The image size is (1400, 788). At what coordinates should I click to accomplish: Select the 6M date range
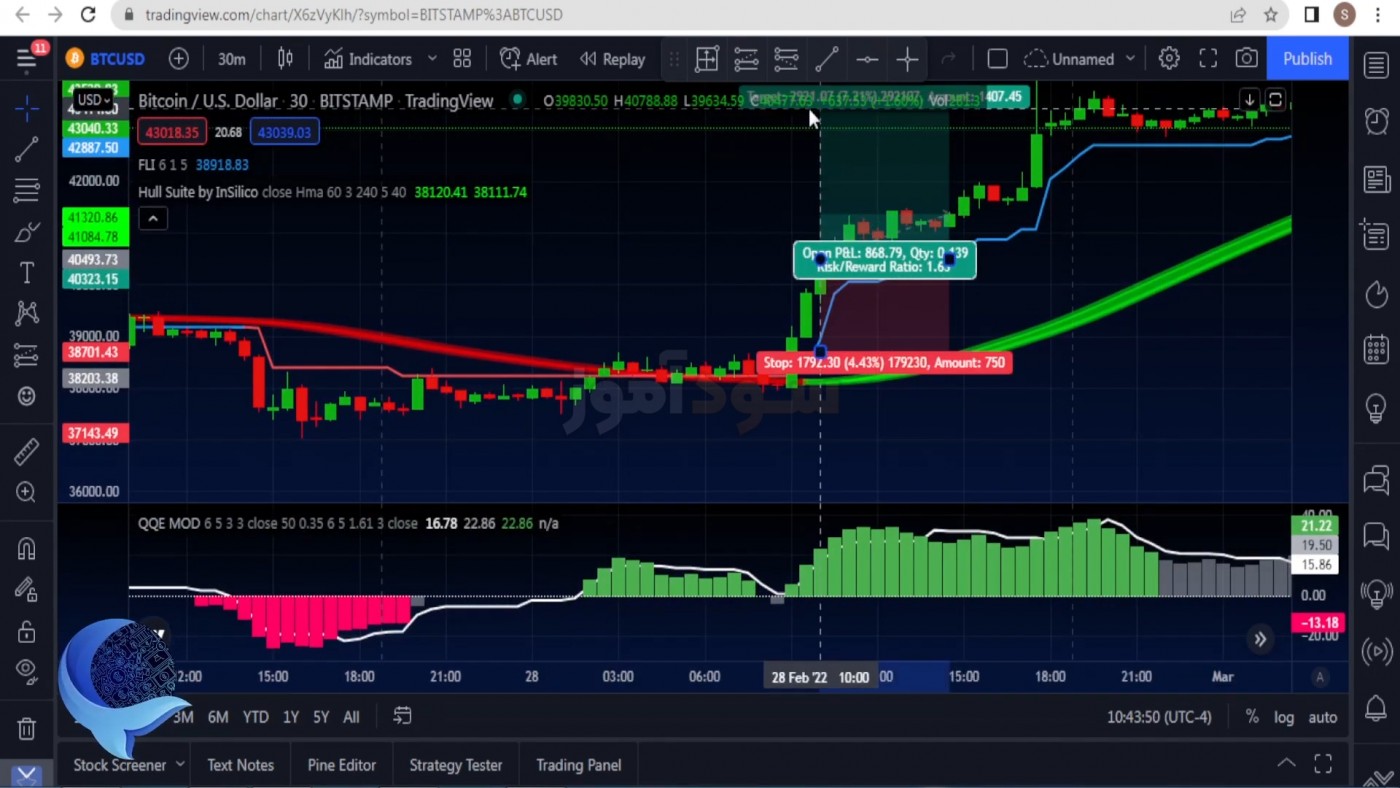click(218, 717)
